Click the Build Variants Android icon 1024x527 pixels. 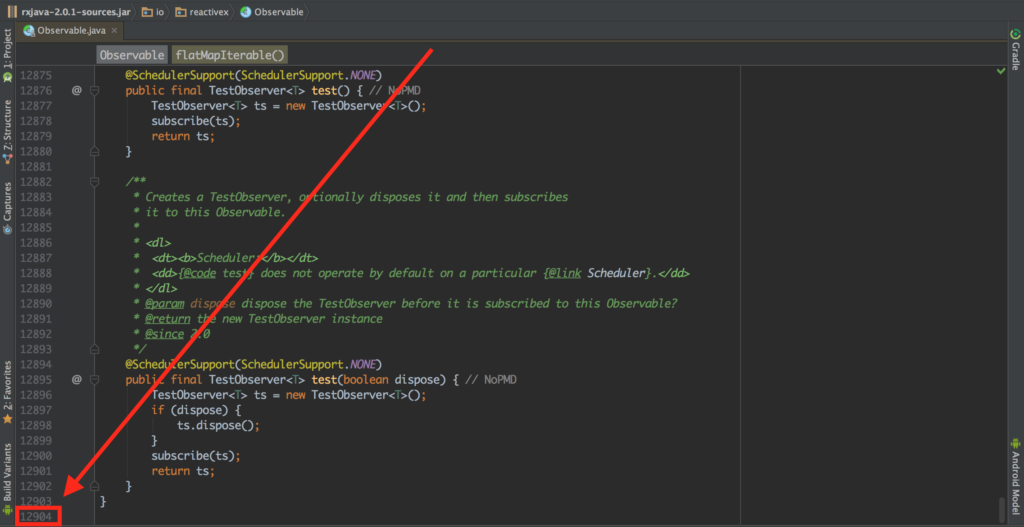pos(8,509)
